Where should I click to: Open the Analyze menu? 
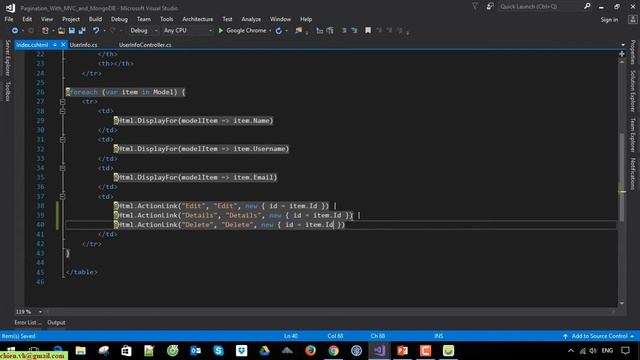(x=251, y=19)
